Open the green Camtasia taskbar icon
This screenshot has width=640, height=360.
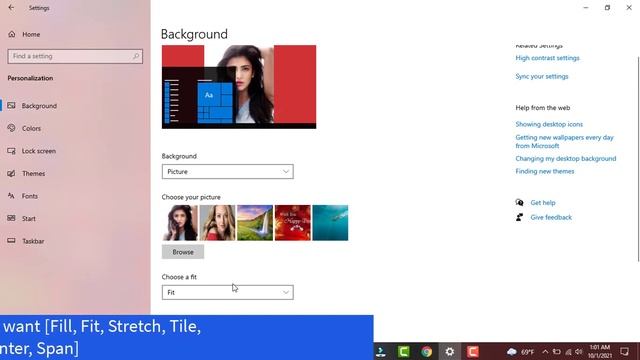point(404,351)
